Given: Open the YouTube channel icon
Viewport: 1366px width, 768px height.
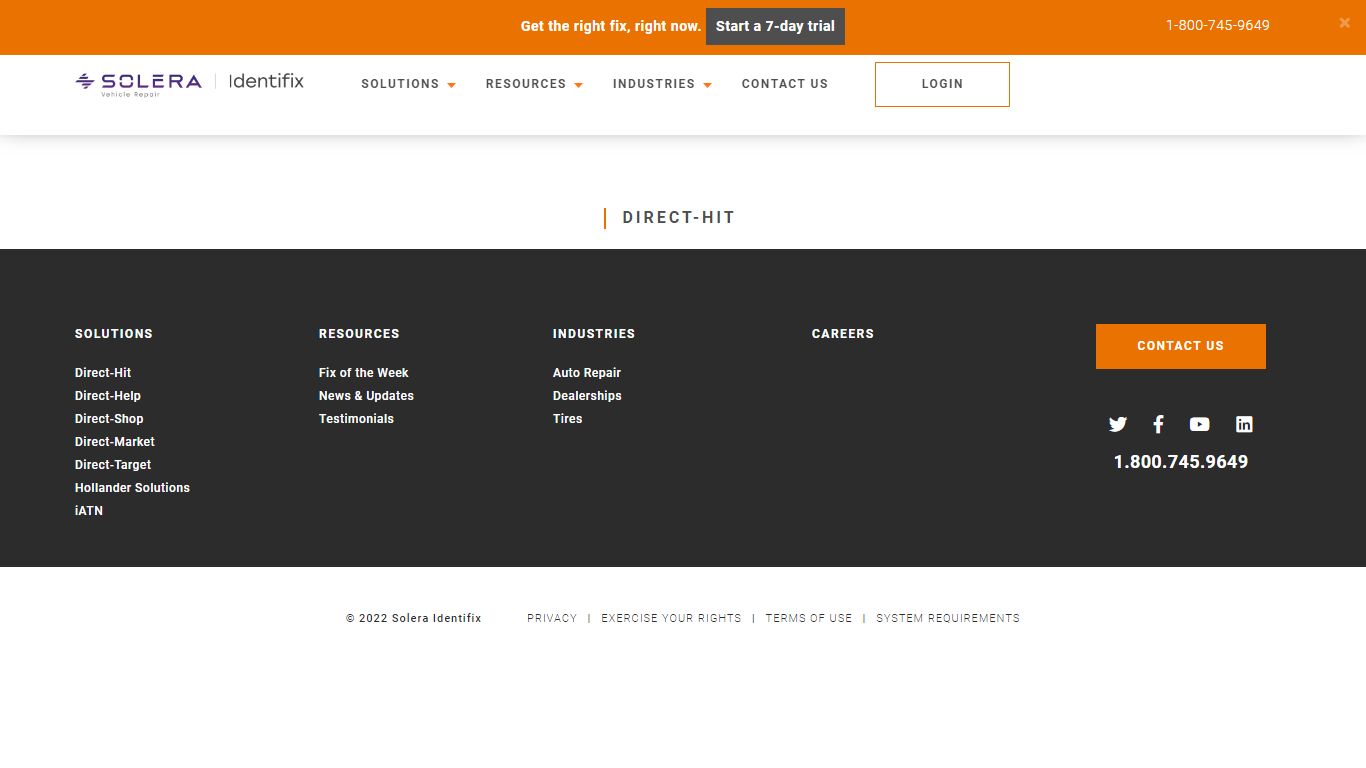Looking at the screenshot, I should (x=1200, y=424).
